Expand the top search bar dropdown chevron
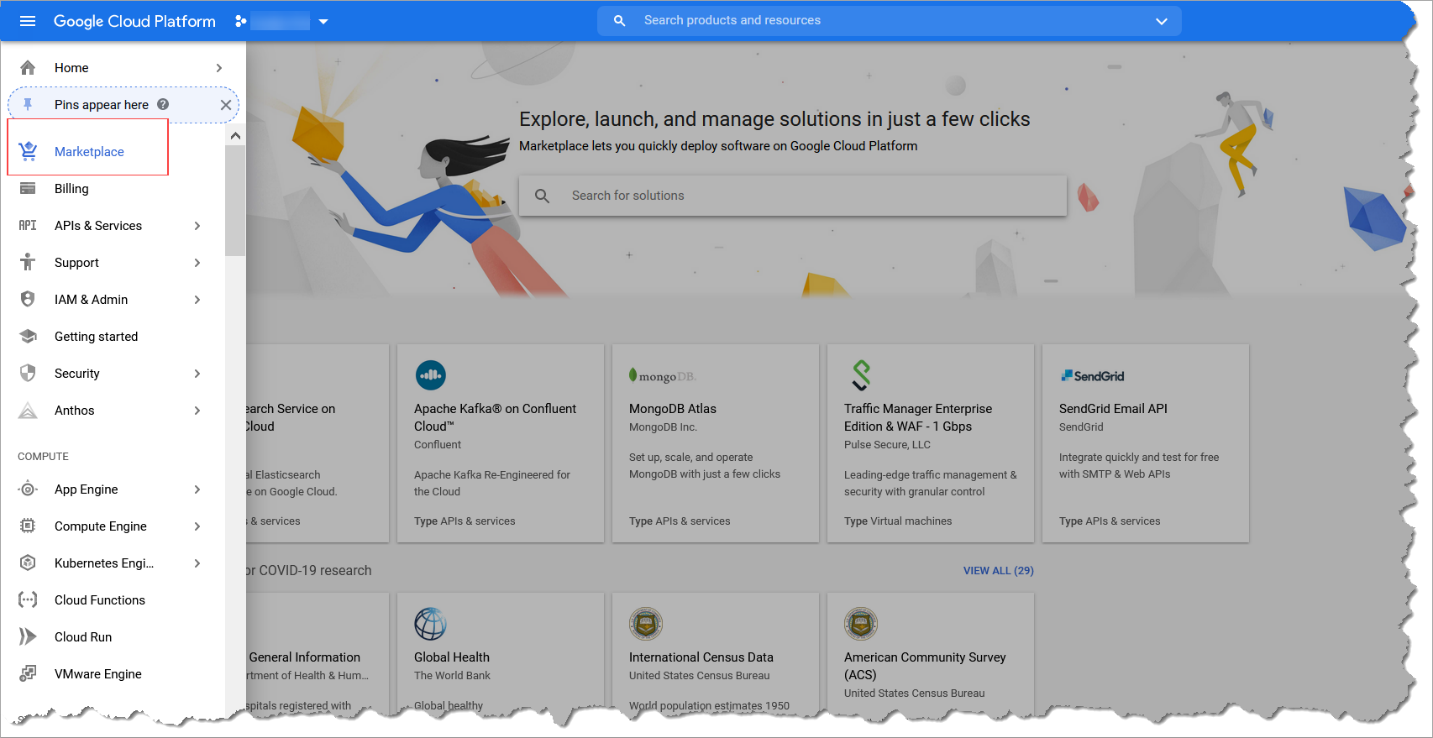The width and height of the screenshot is (1433, 738). click(1161, 21)
